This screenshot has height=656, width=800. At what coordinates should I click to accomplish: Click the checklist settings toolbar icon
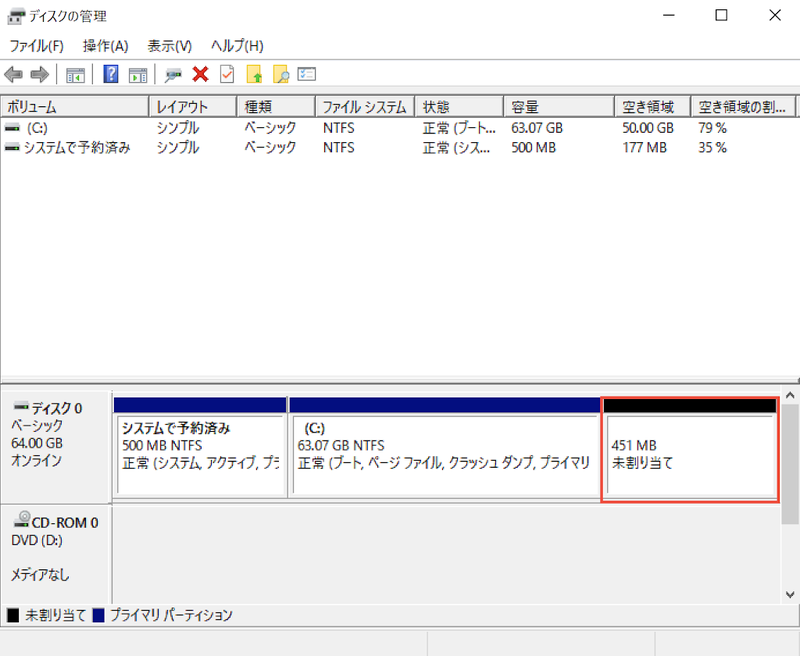[x=307, y=75]
